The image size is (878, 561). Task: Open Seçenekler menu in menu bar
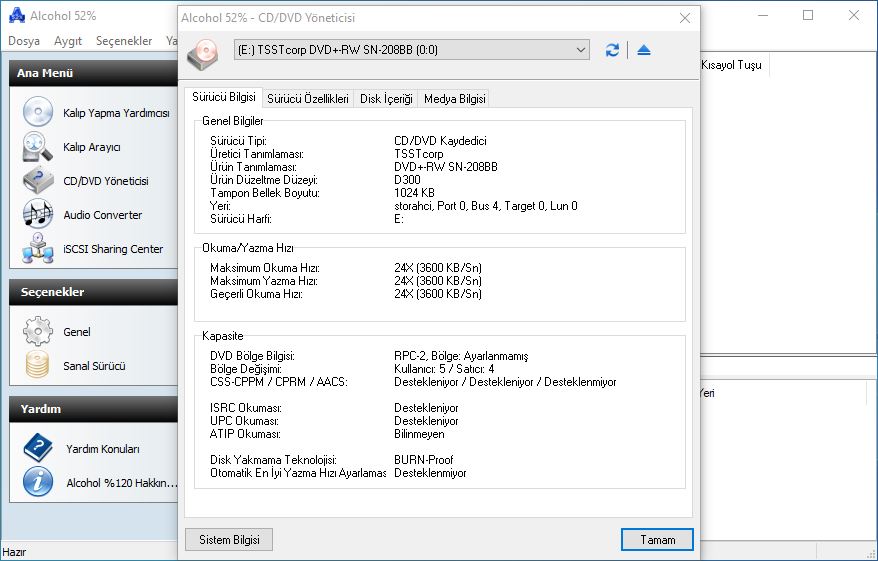click(x=124, y=41)
